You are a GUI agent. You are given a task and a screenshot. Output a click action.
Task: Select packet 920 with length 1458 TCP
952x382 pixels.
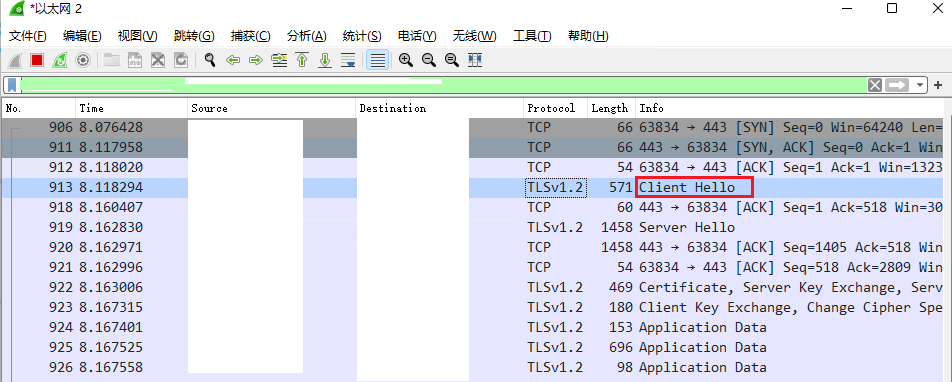pos(473,248)
